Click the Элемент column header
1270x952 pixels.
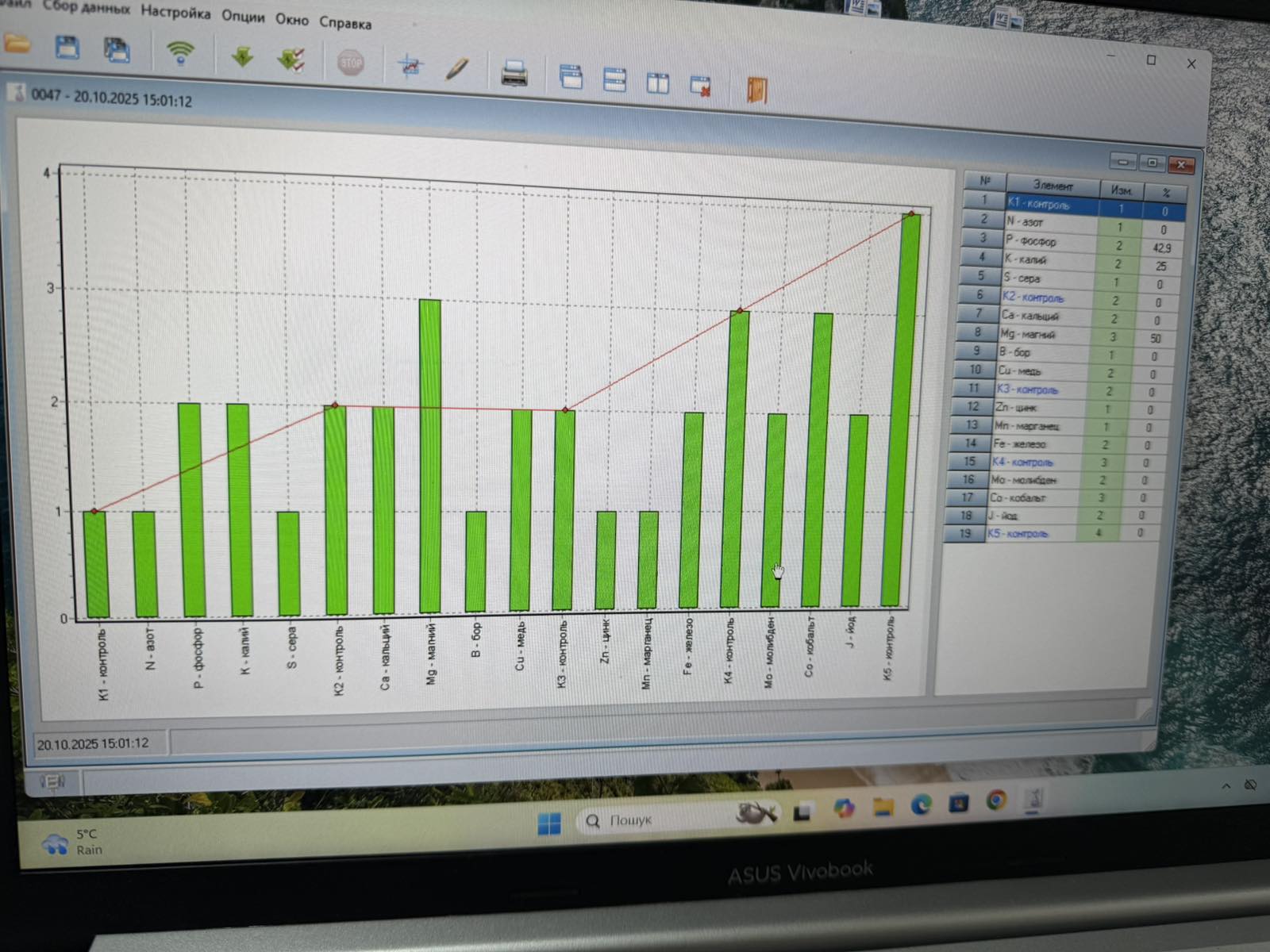click(x=1053, y=186)
